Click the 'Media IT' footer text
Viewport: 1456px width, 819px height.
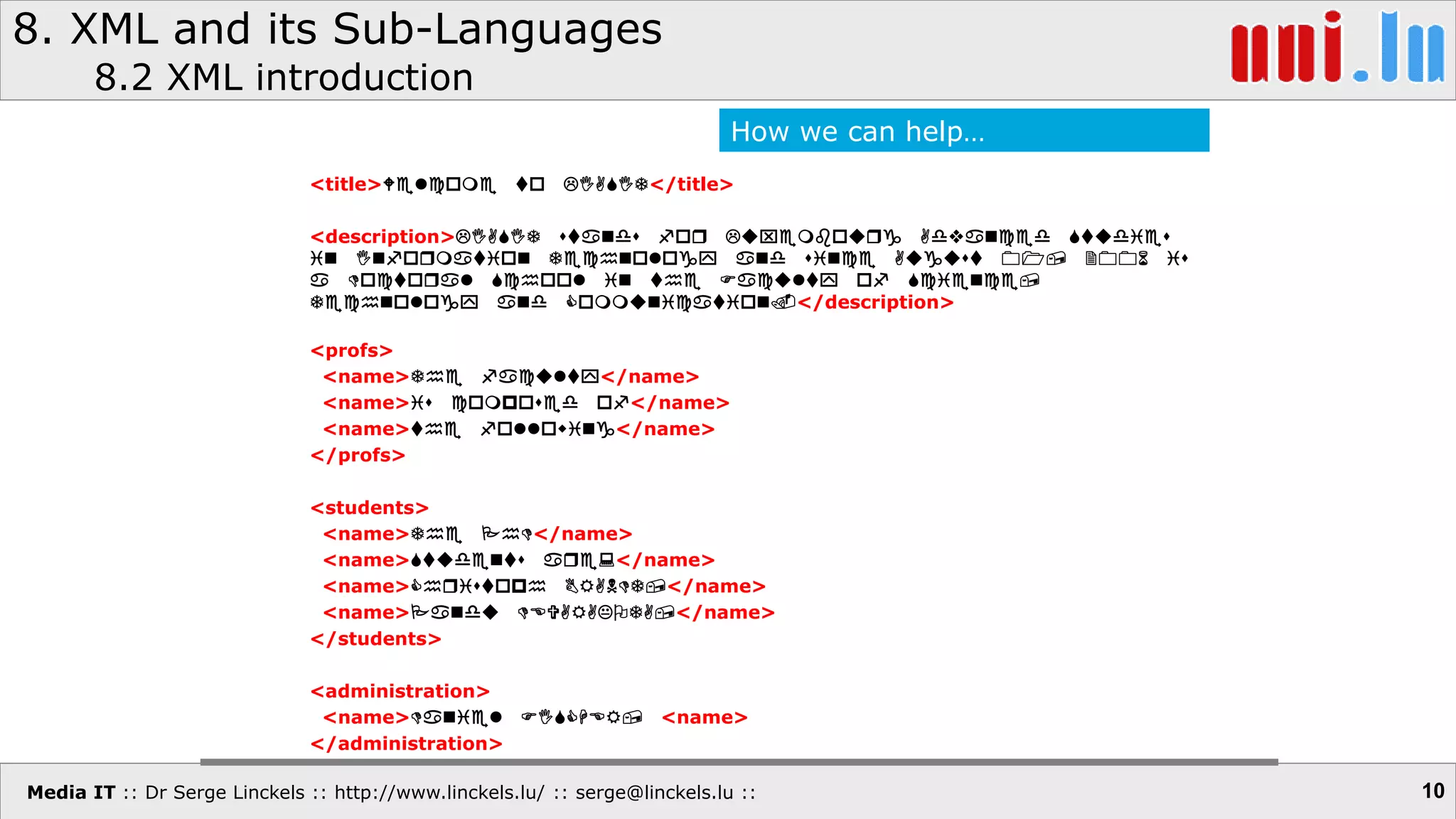coord(71,793)
